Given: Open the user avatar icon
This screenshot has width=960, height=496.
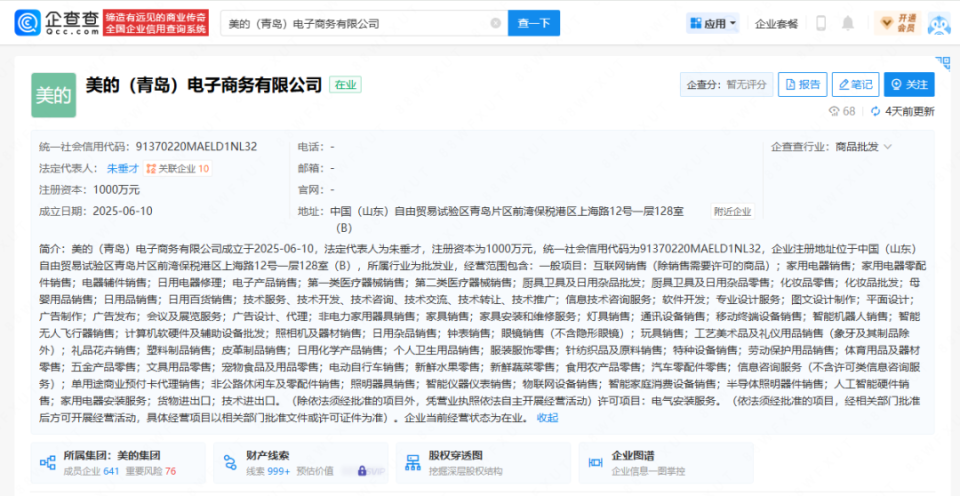Looking at the screenshot, I should coord(939,24).
